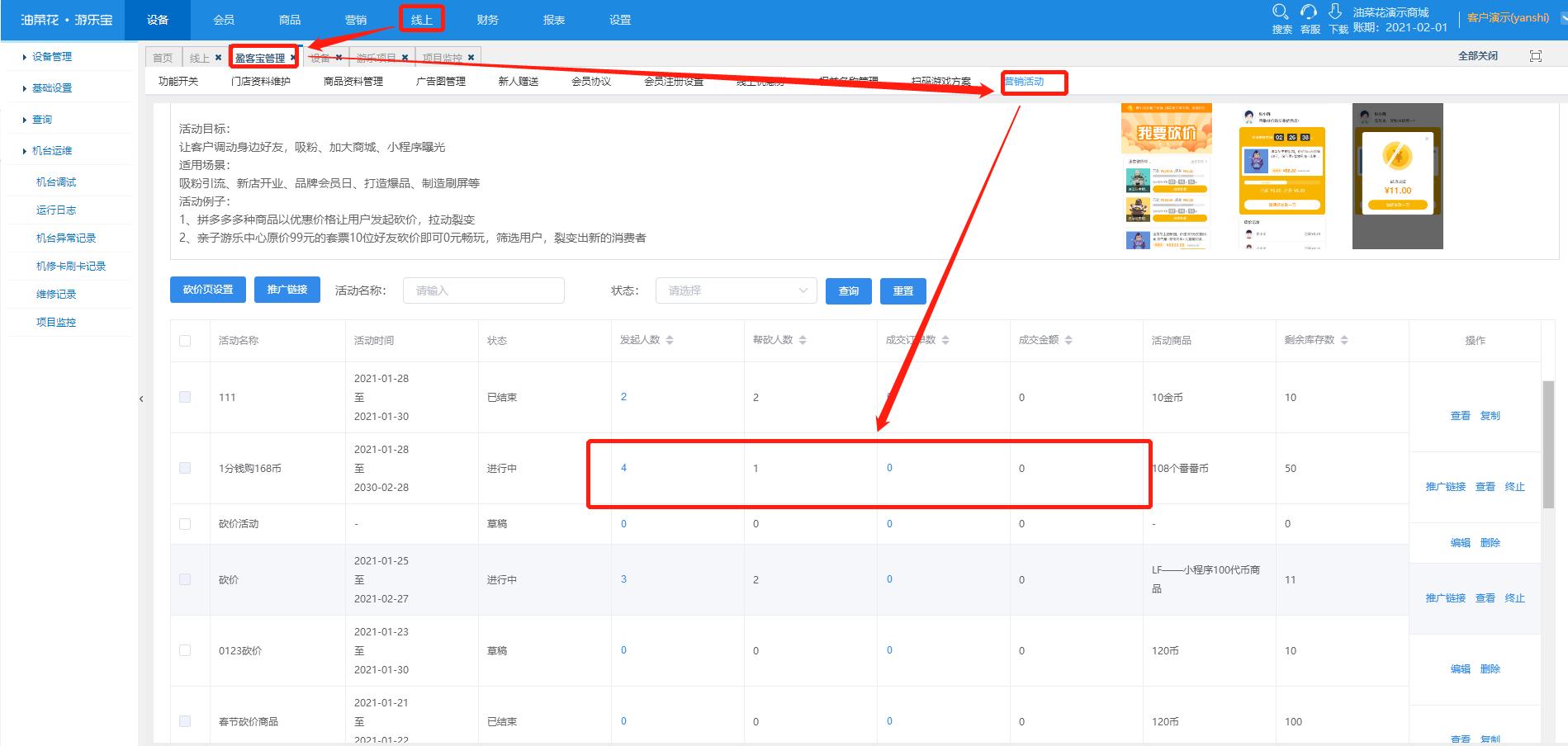Click the 我要砍价 preview thumbnail
The height and width of the screenshot is (746, 1568).
(1167, 176)
